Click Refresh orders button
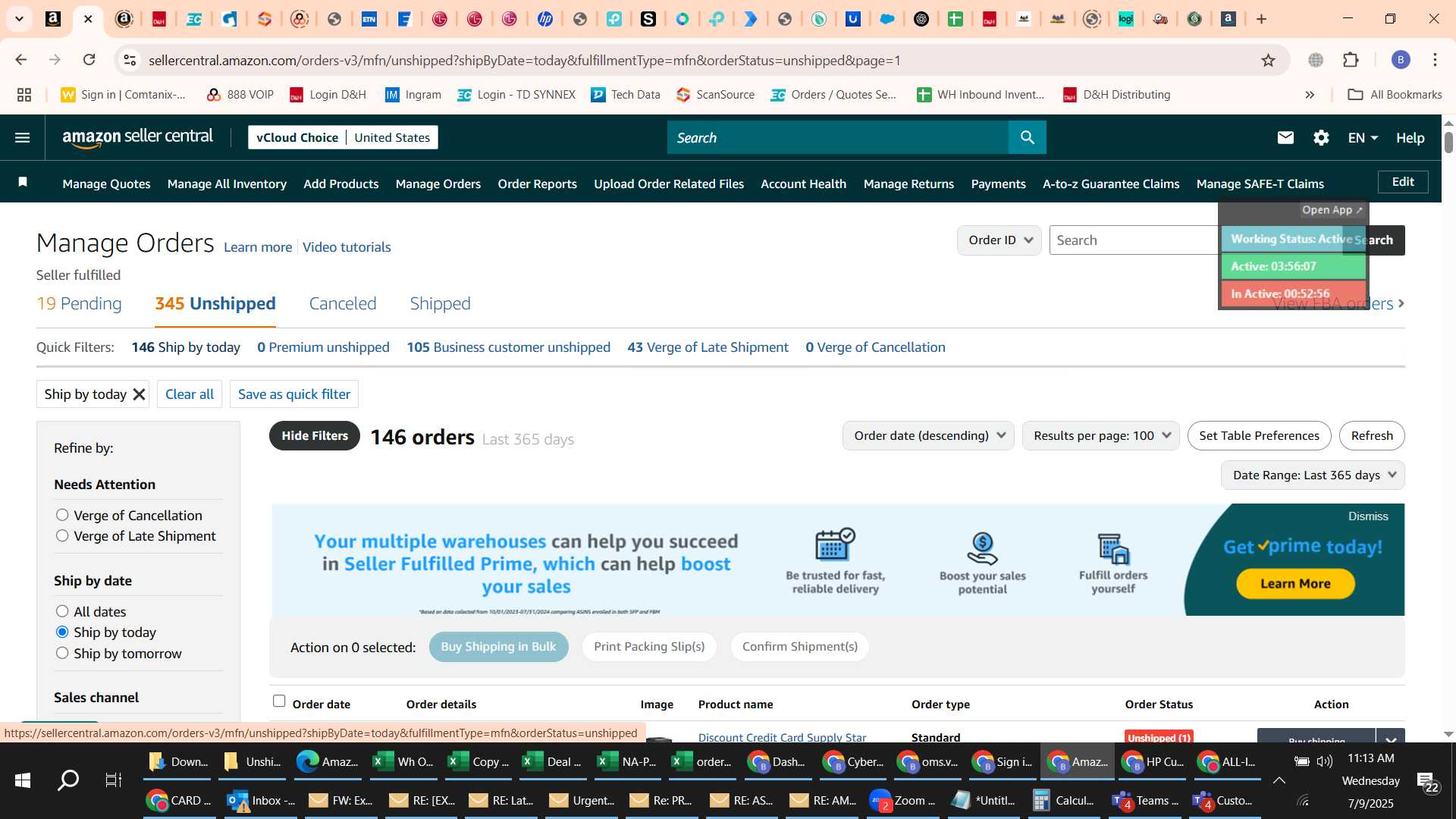The width and height of the screenshot is (1456, 819). [x=1372, y=436]
